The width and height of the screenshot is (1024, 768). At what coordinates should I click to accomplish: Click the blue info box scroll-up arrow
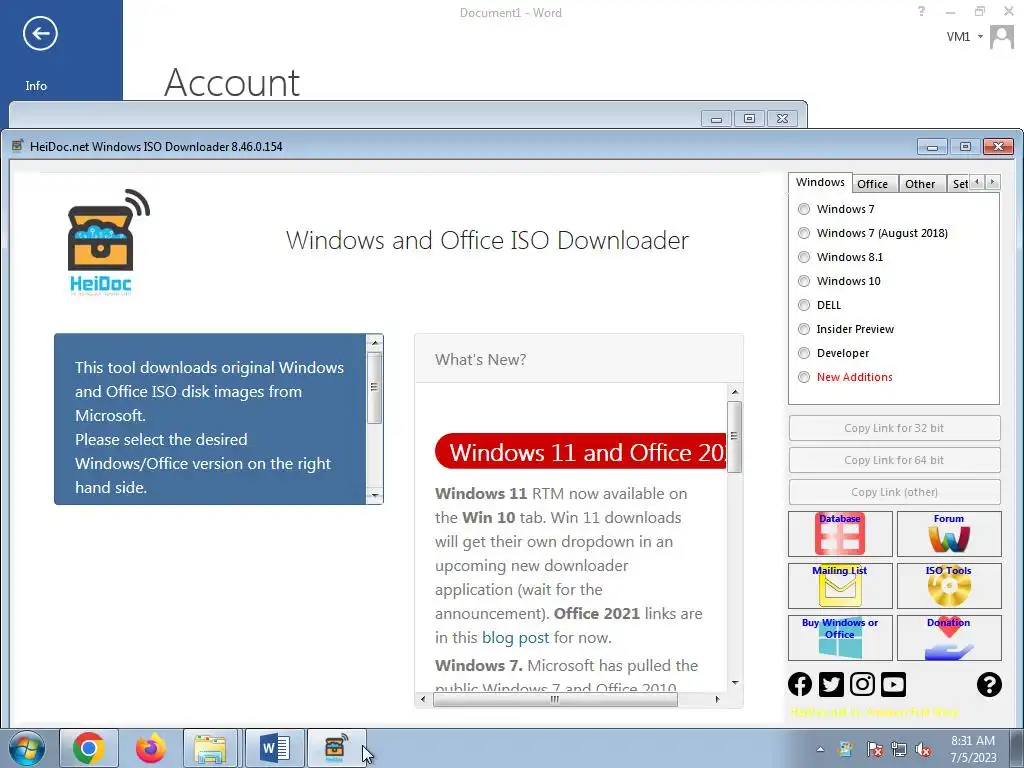click(x=375, y=342)
